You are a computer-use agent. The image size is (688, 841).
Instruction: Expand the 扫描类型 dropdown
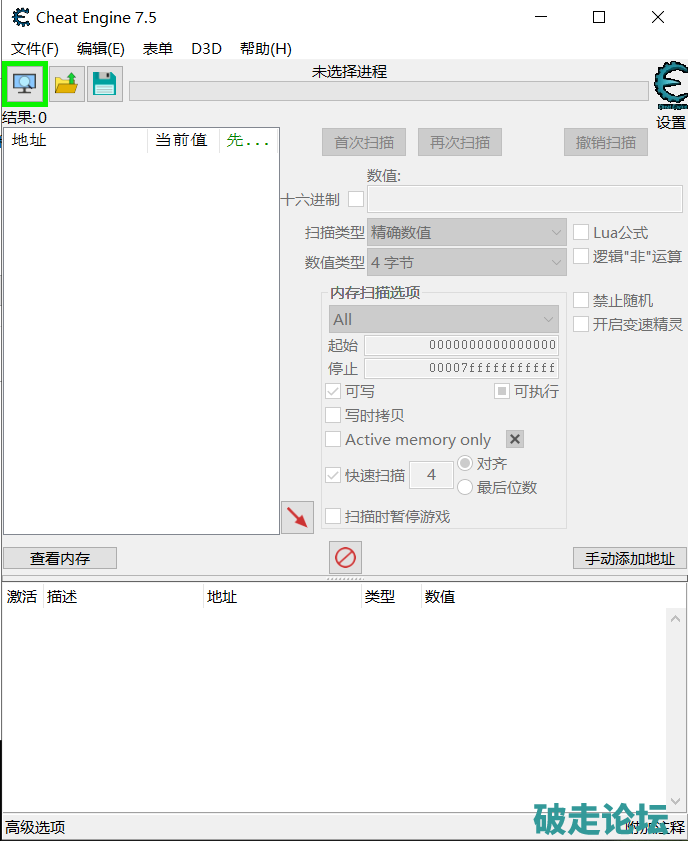point(466,232)
